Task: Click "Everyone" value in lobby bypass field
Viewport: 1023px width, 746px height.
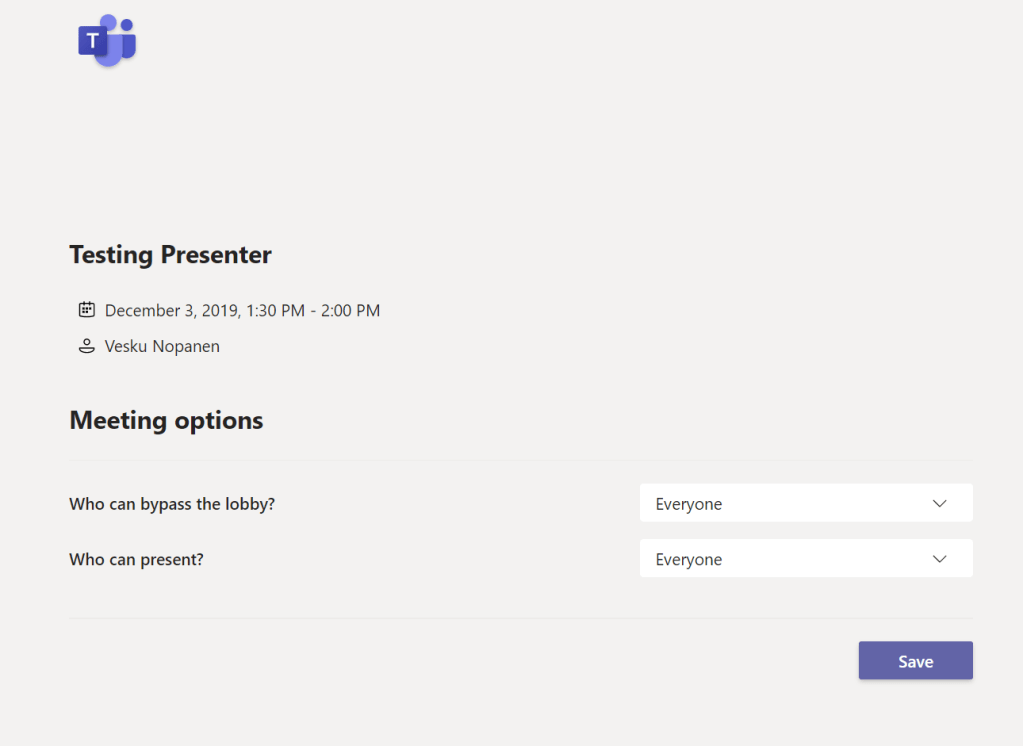Action: tap(689, 505)
